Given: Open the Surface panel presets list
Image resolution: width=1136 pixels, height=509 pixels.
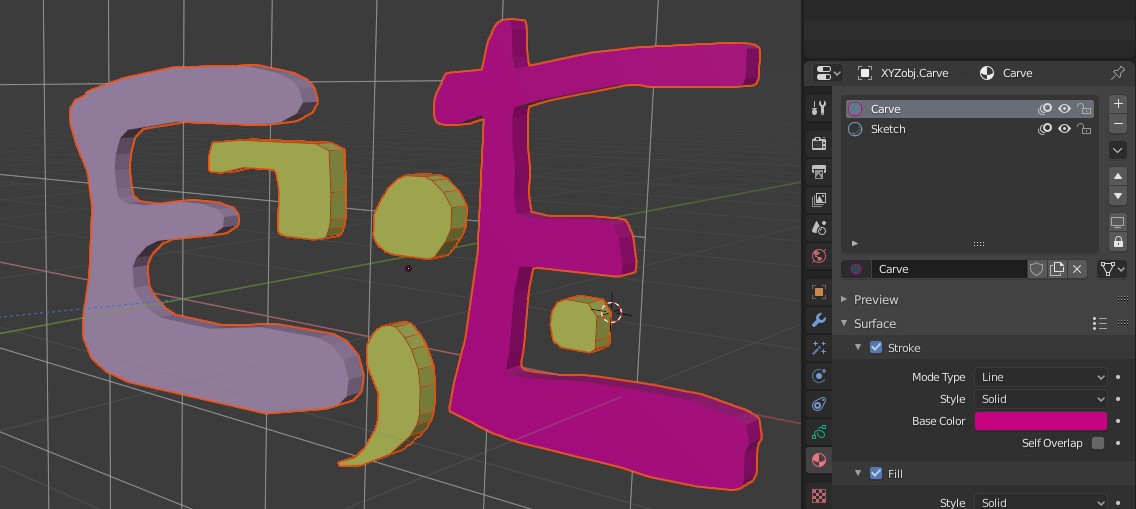Looking at the screenshot, I should point(1099,324).
